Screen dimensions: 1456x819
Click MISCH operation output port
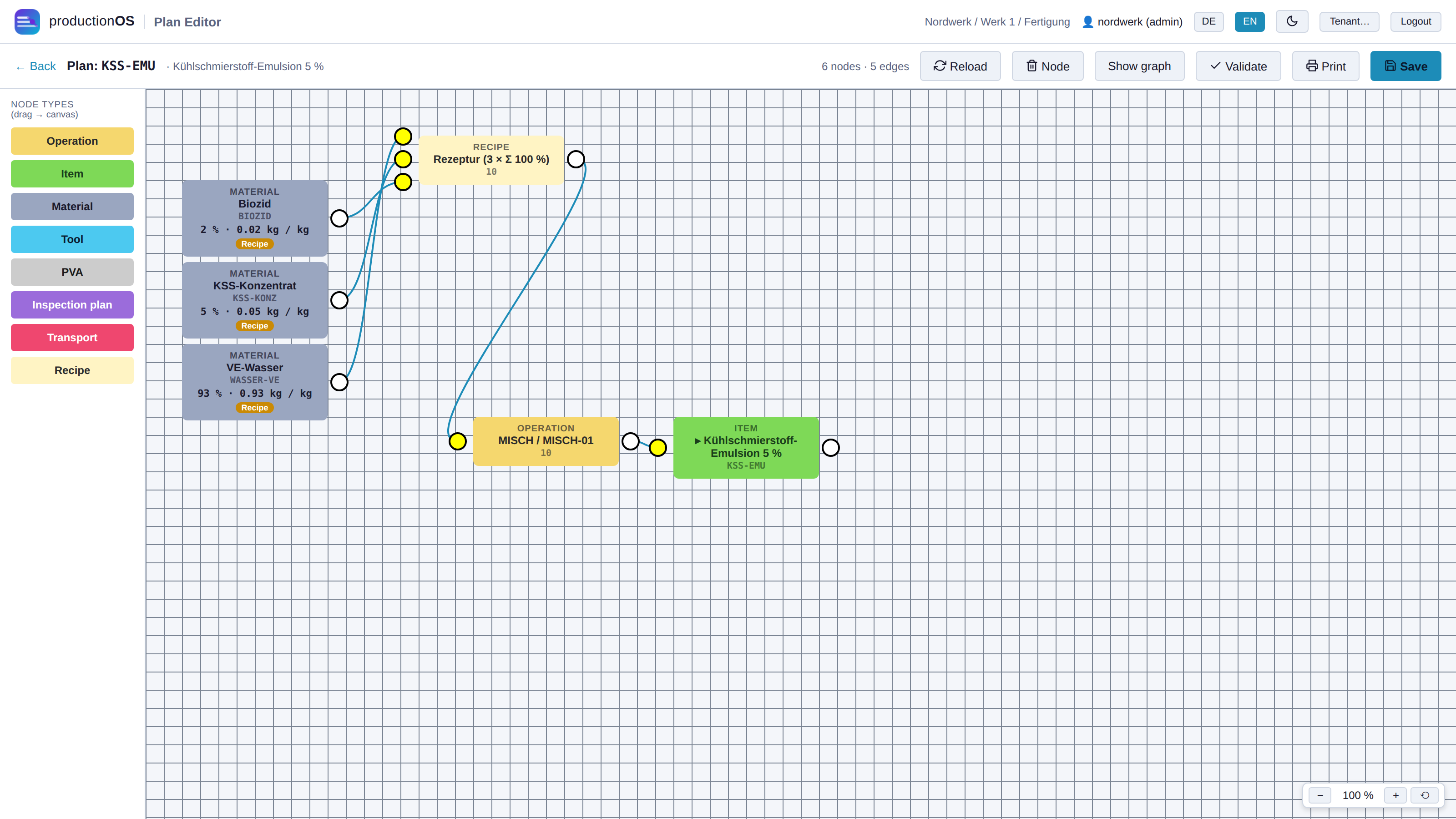(x=631, y=441)
